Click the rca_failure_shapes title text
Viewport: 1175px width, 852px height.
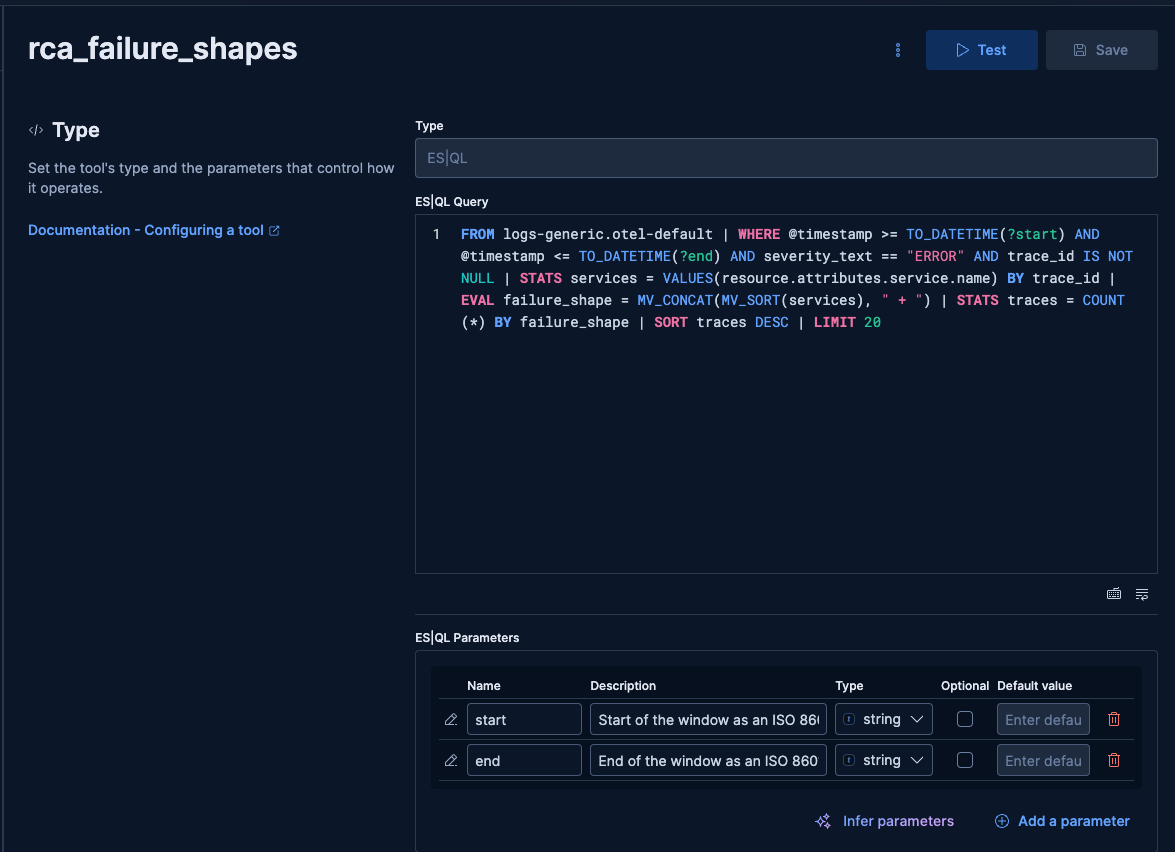(163, 49)
